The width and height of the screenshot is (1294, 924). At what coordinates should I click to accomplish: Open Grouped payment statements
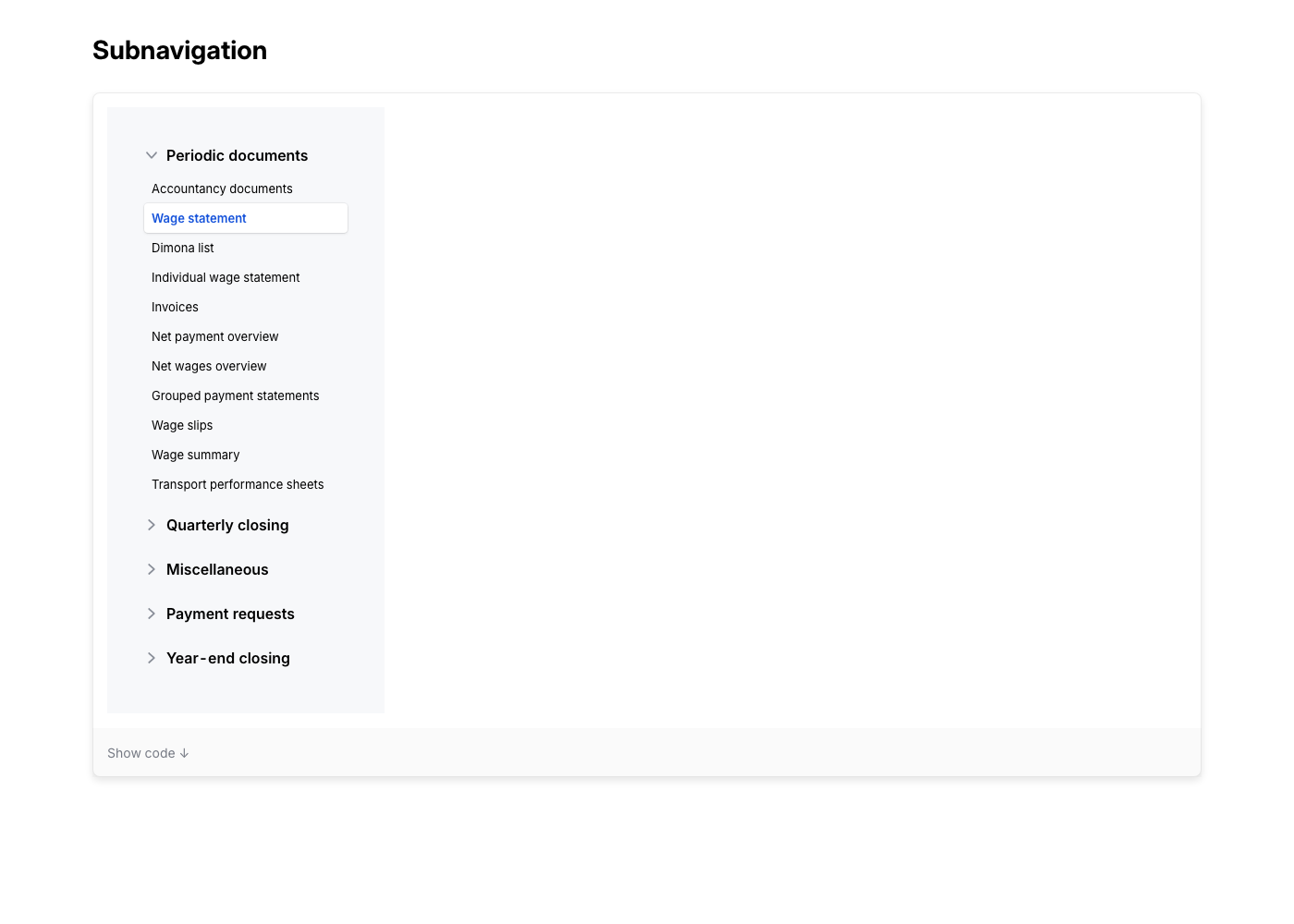coord(235,395)
